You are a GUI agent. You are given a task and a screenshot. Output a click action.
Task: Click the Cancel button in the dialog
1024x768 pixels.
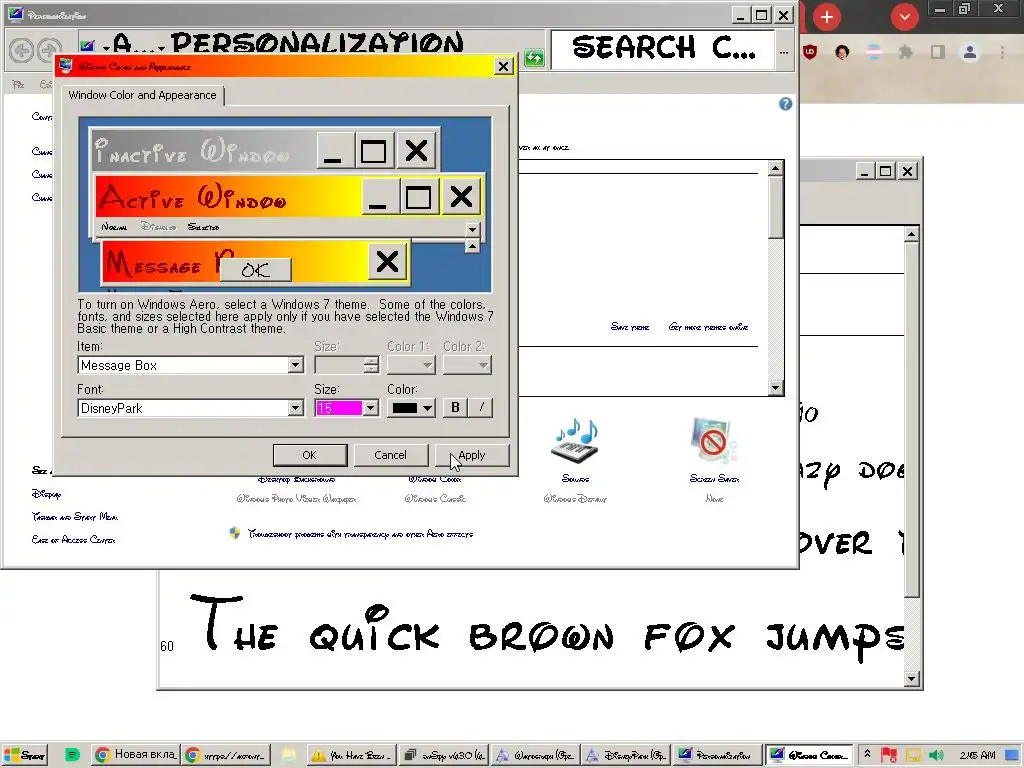pos(391,455)
